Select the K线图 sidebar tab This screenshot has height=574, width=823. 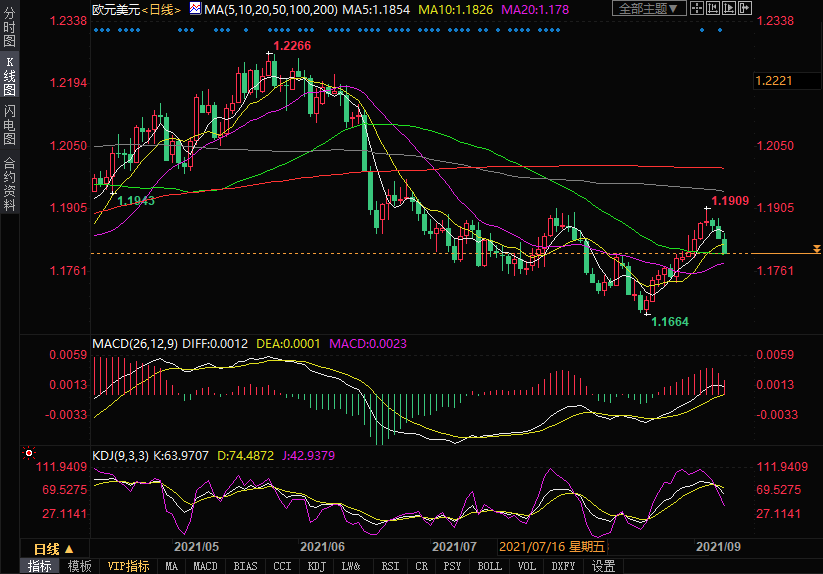[x=9, y=76]
